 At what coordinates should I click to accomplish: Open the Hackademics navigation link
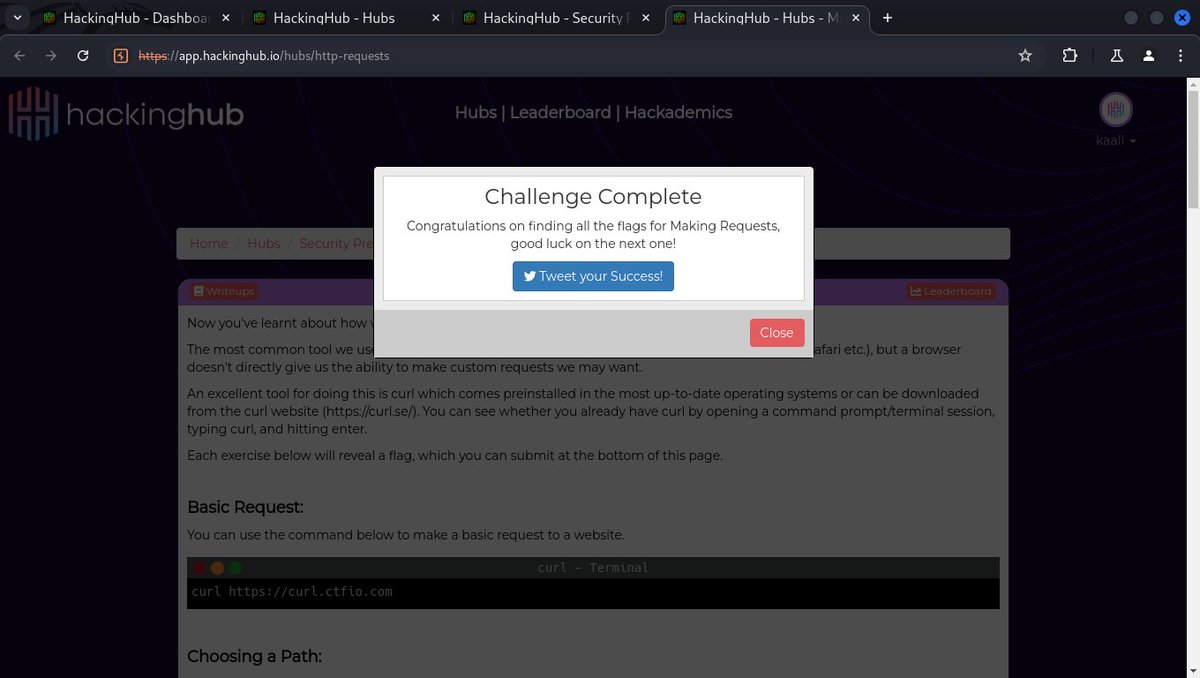[x=678, y=112]
